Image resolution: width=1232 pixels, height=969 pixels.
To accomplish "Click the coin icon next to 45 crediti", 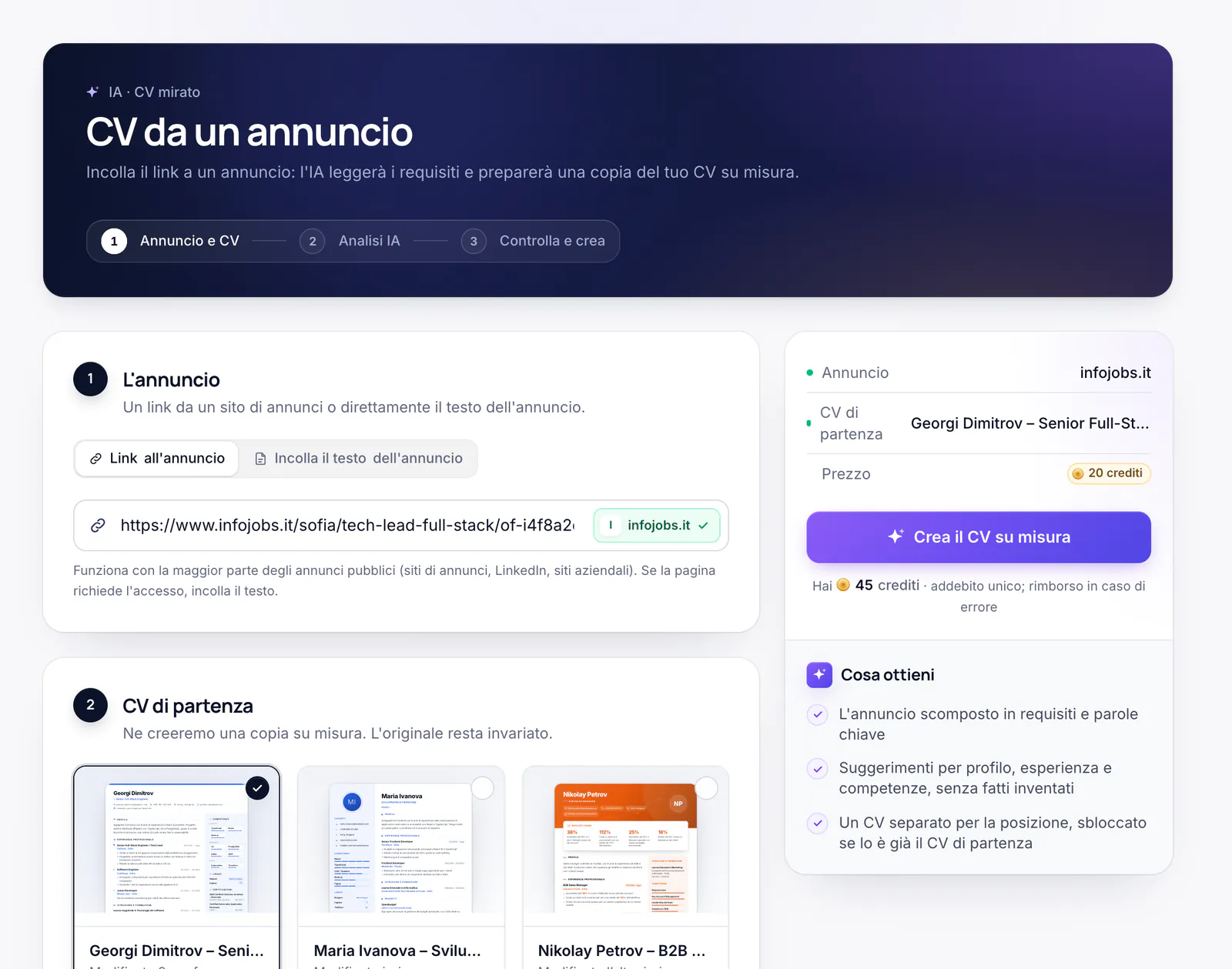I will pyautogui.click(x=843, y=585).
